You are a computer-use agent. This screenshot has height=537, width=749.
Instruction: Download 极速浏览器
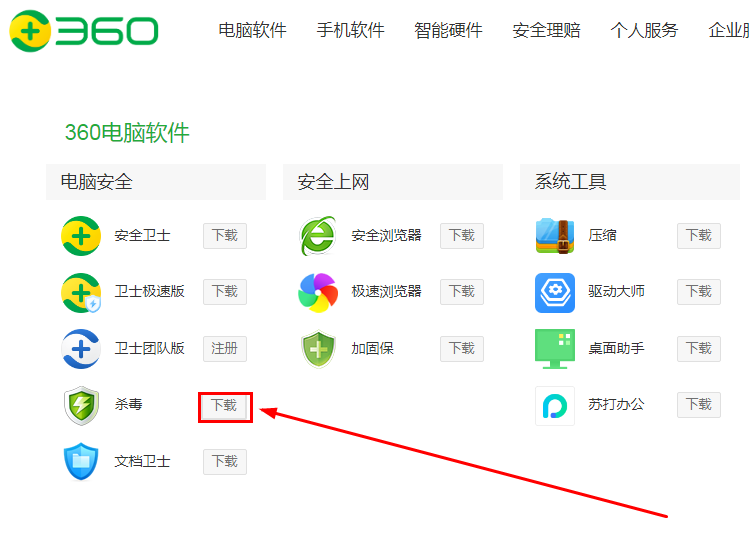462,291
